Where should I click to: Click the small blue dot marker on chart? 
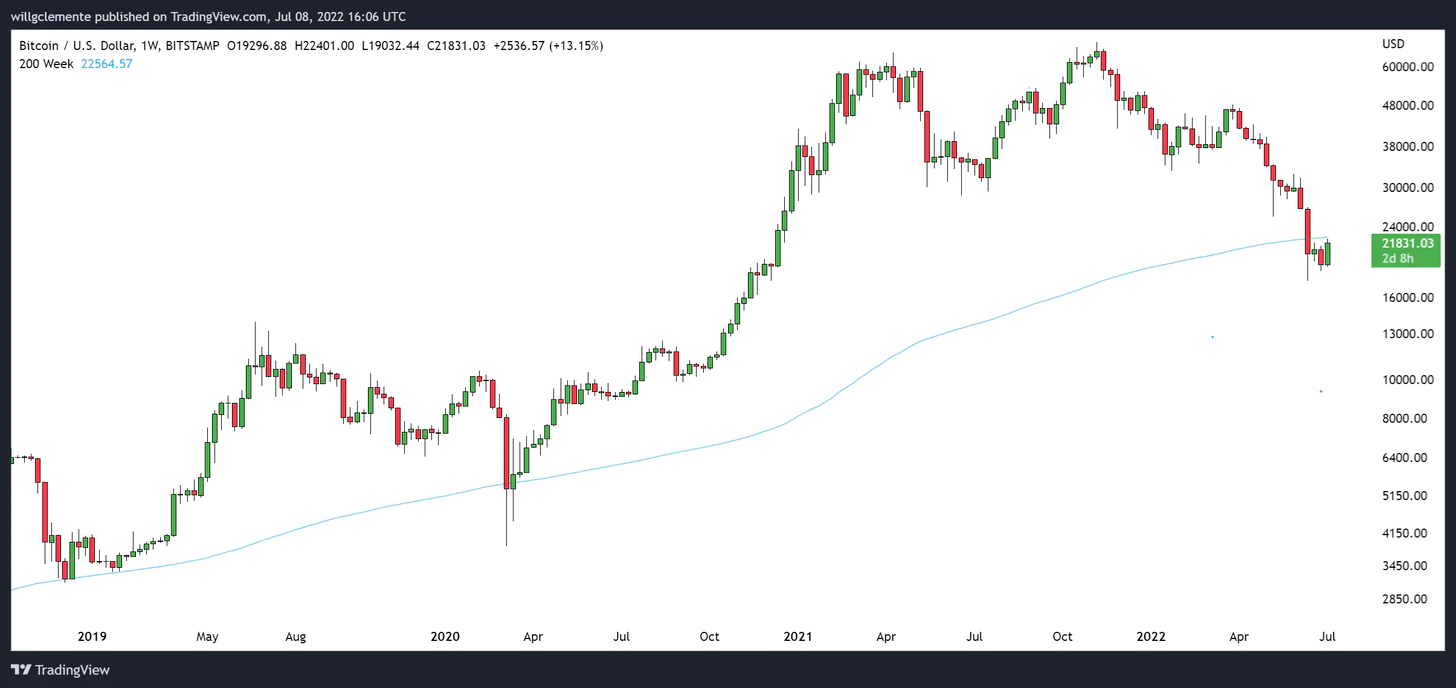coord(1212,337)
